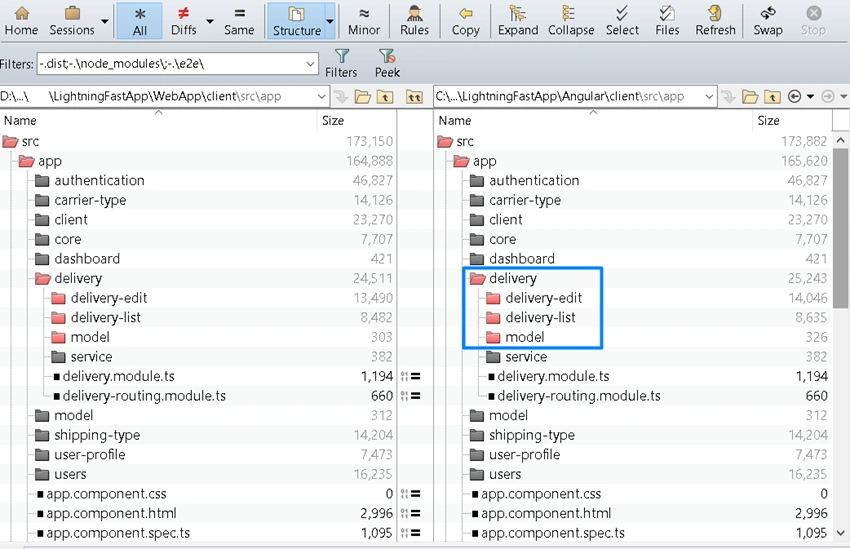Open the right path history dropdown
The width and height of the screenshot is (850, 549).
click(x=709, y=97)
